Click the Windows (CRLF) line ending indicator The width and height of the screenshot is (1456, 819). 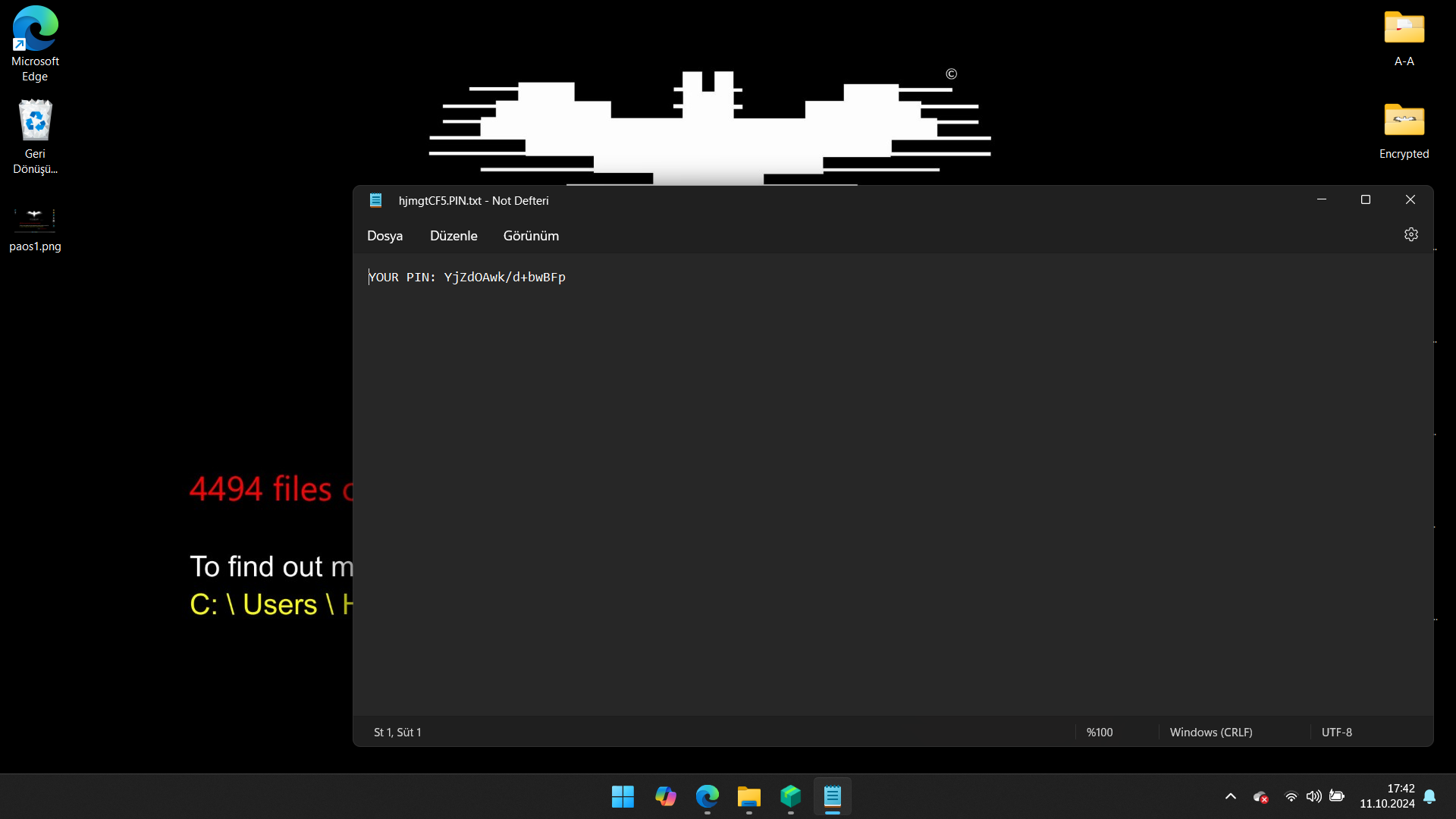point(1210,733)
